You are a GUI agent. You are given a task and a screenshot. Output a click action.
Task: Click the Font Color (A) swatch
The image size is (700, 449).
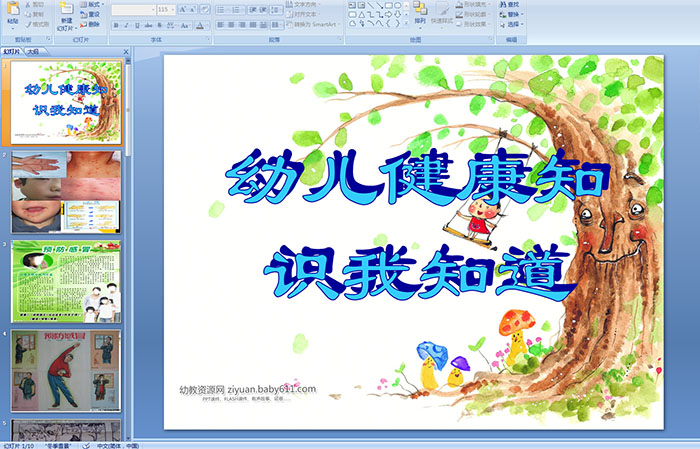[x=200, y=25]
